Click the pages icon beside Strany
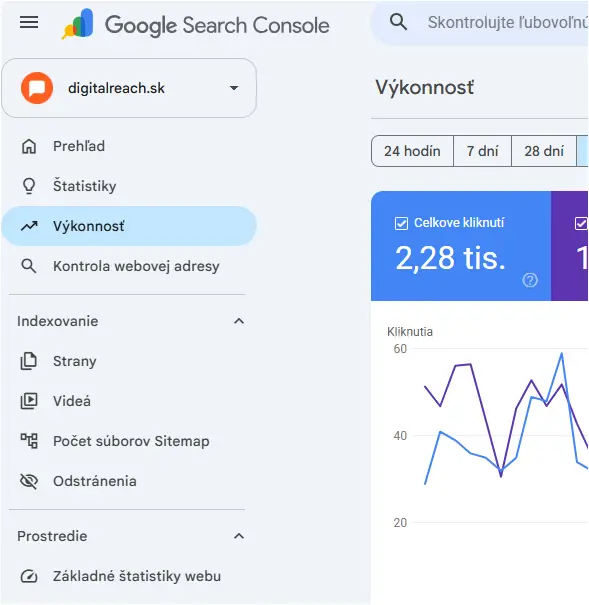 click(x=29, y=361)
